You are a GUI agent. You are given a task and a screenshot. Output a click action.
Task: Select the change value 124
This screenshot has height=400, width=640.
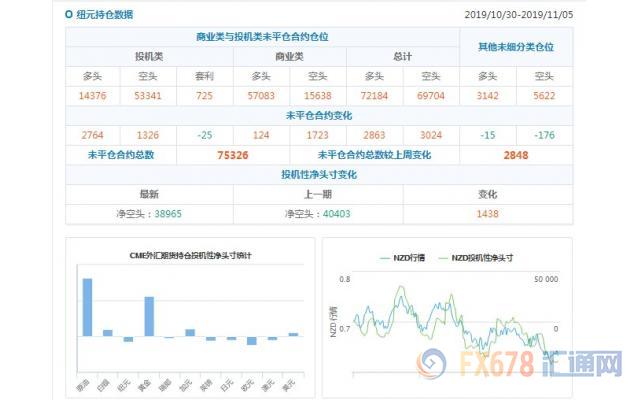pos(261,135)
